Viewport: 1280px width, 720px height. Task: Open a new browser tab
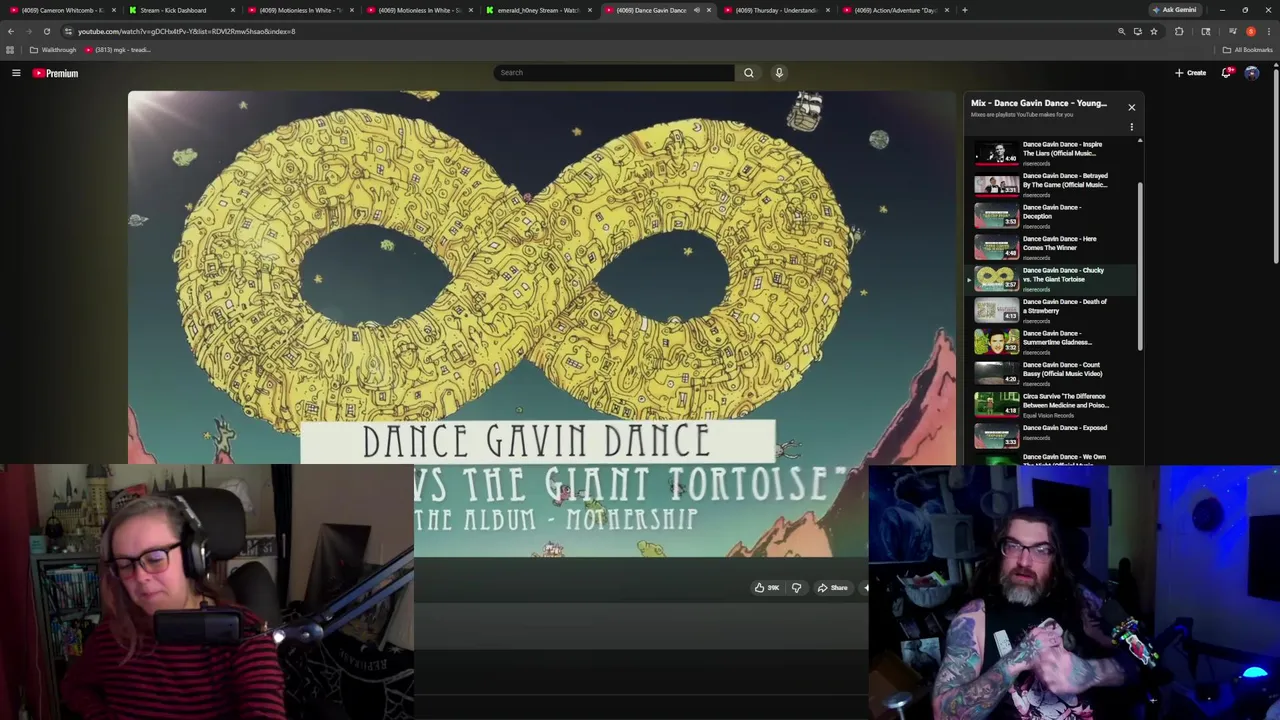click(x=964, y=10)
